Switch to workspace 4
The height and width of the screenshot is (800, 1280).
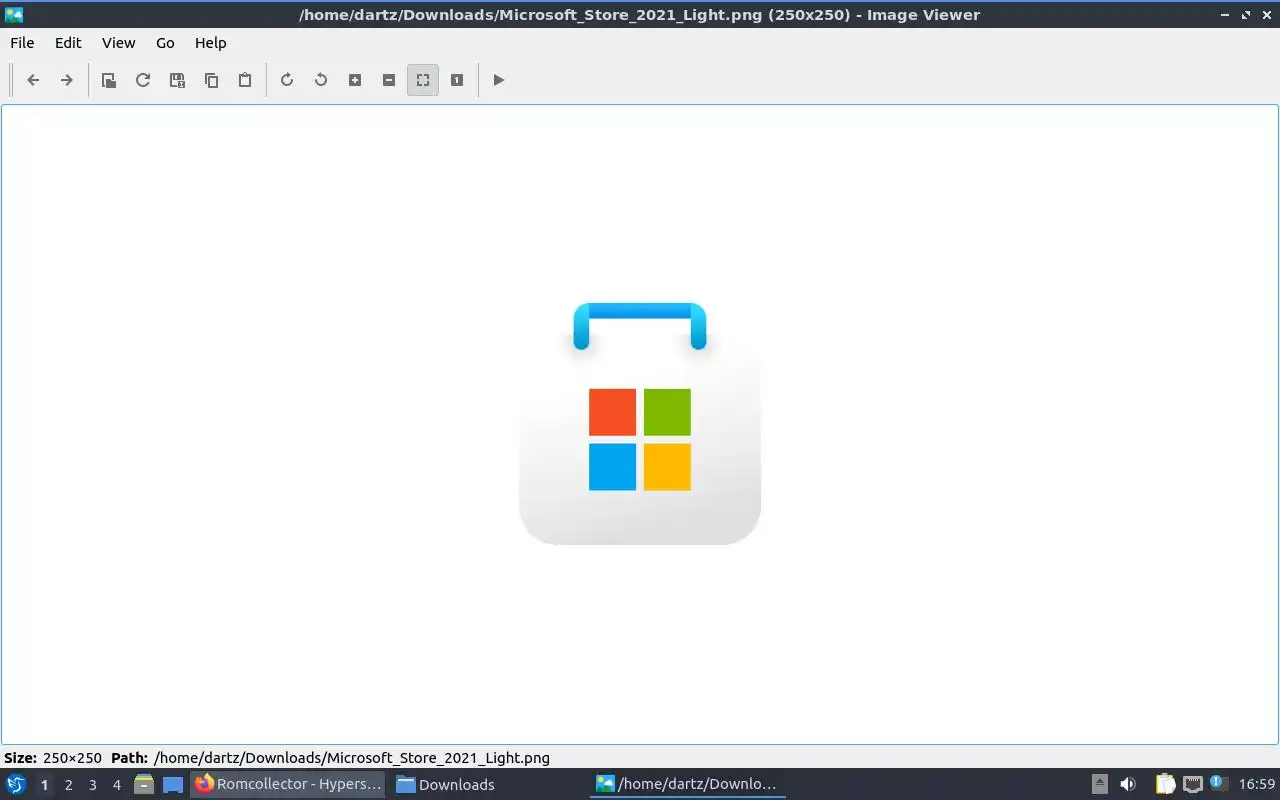(x=117, y=785)
